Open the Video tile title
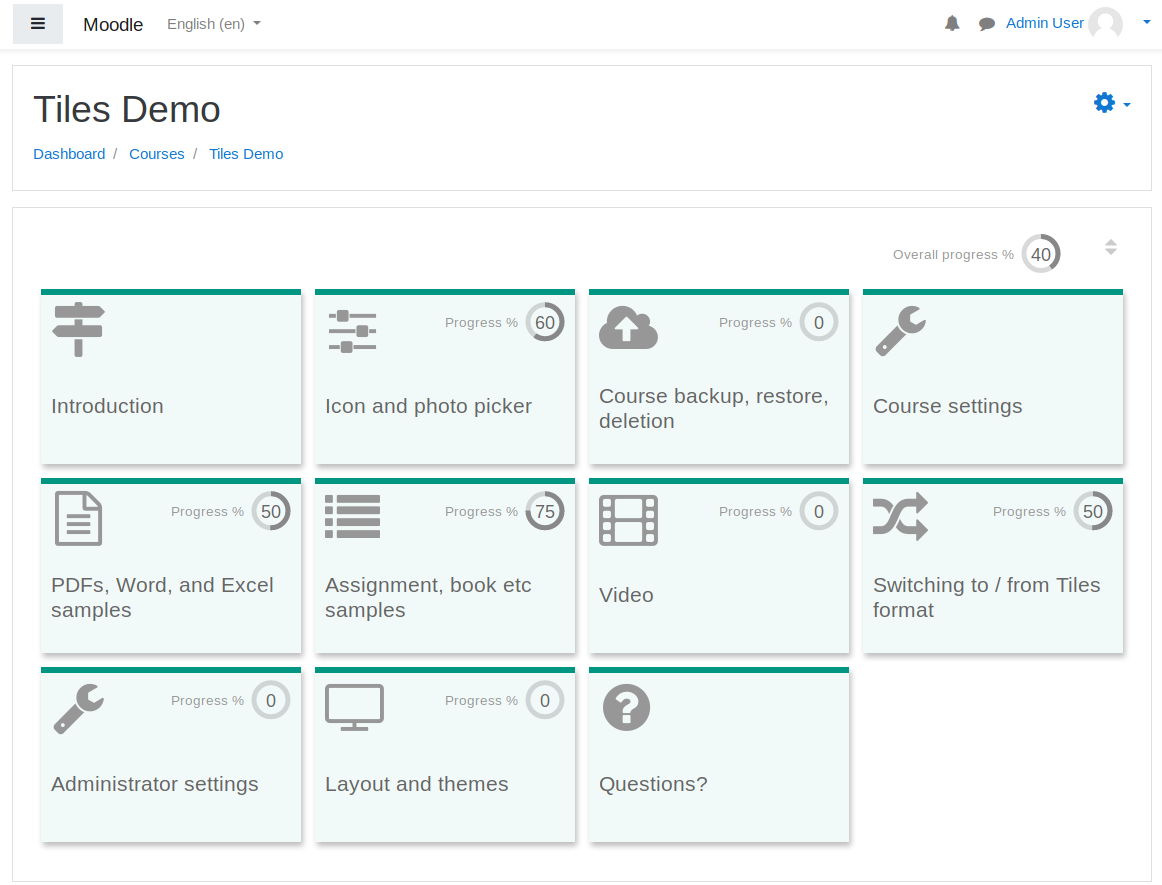The width and height of the screenshot is (1162, 885). tap(626, 595)
